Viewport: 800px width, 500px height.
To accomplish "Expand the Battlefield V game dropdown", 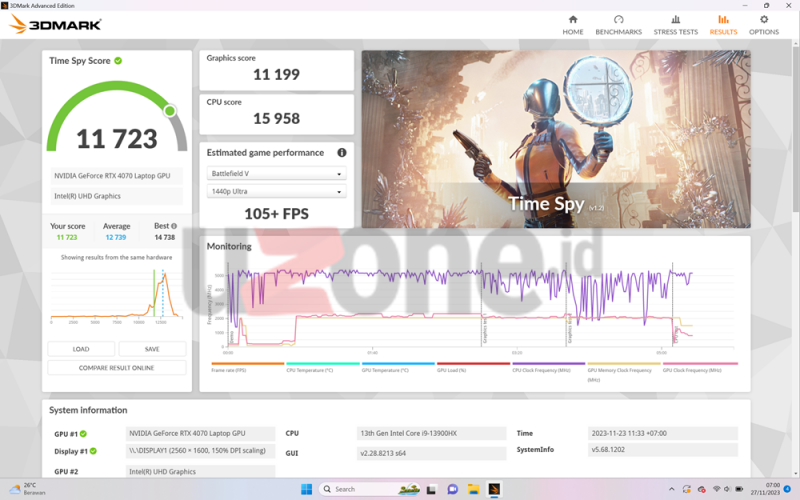I will pyautogui.click(x=276, y=173).
